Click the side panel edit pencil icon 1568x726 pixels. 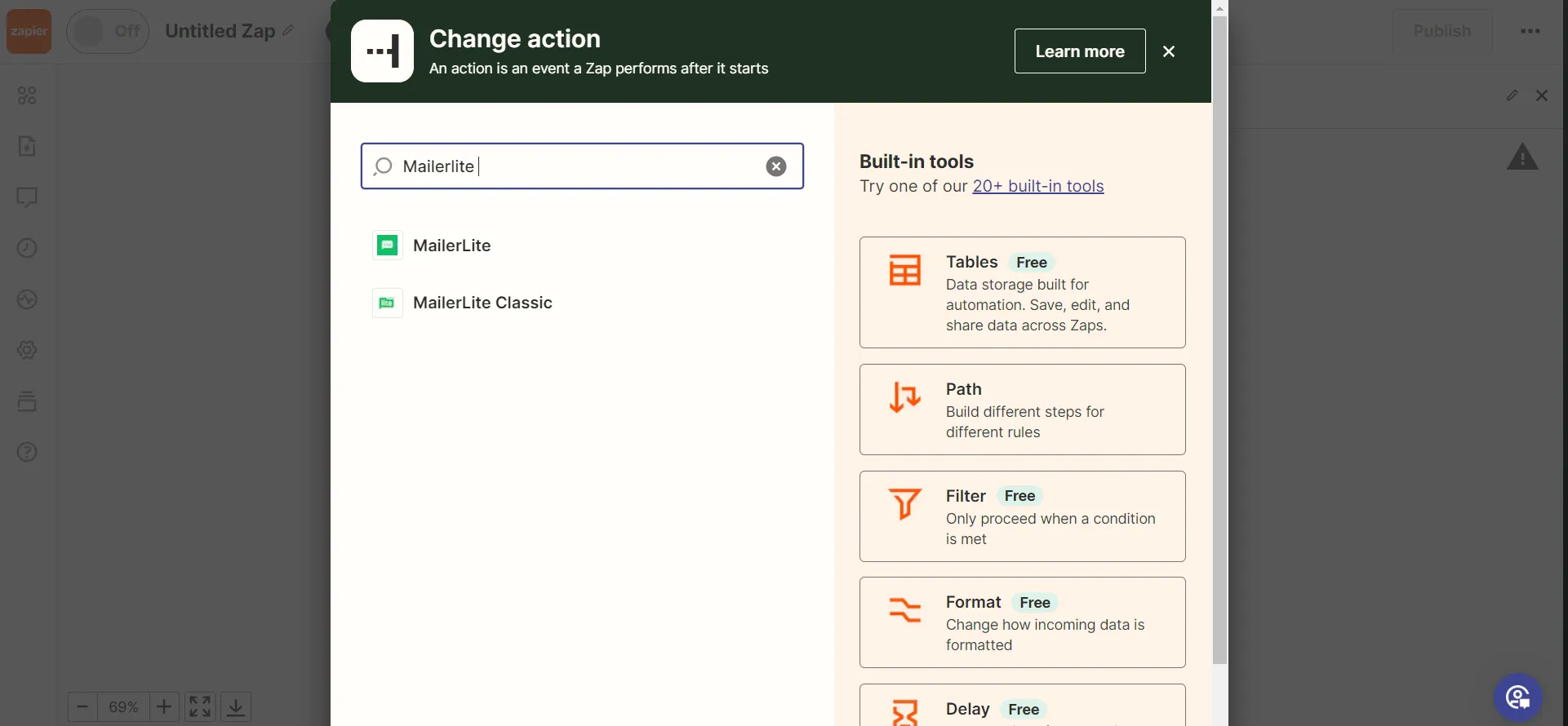click(x=1512, y=95)
